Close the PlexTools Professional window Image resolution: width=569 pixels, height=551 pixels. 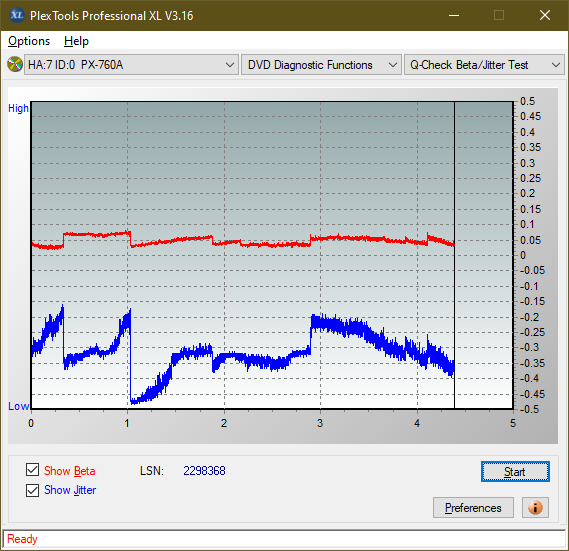(545, 15)
